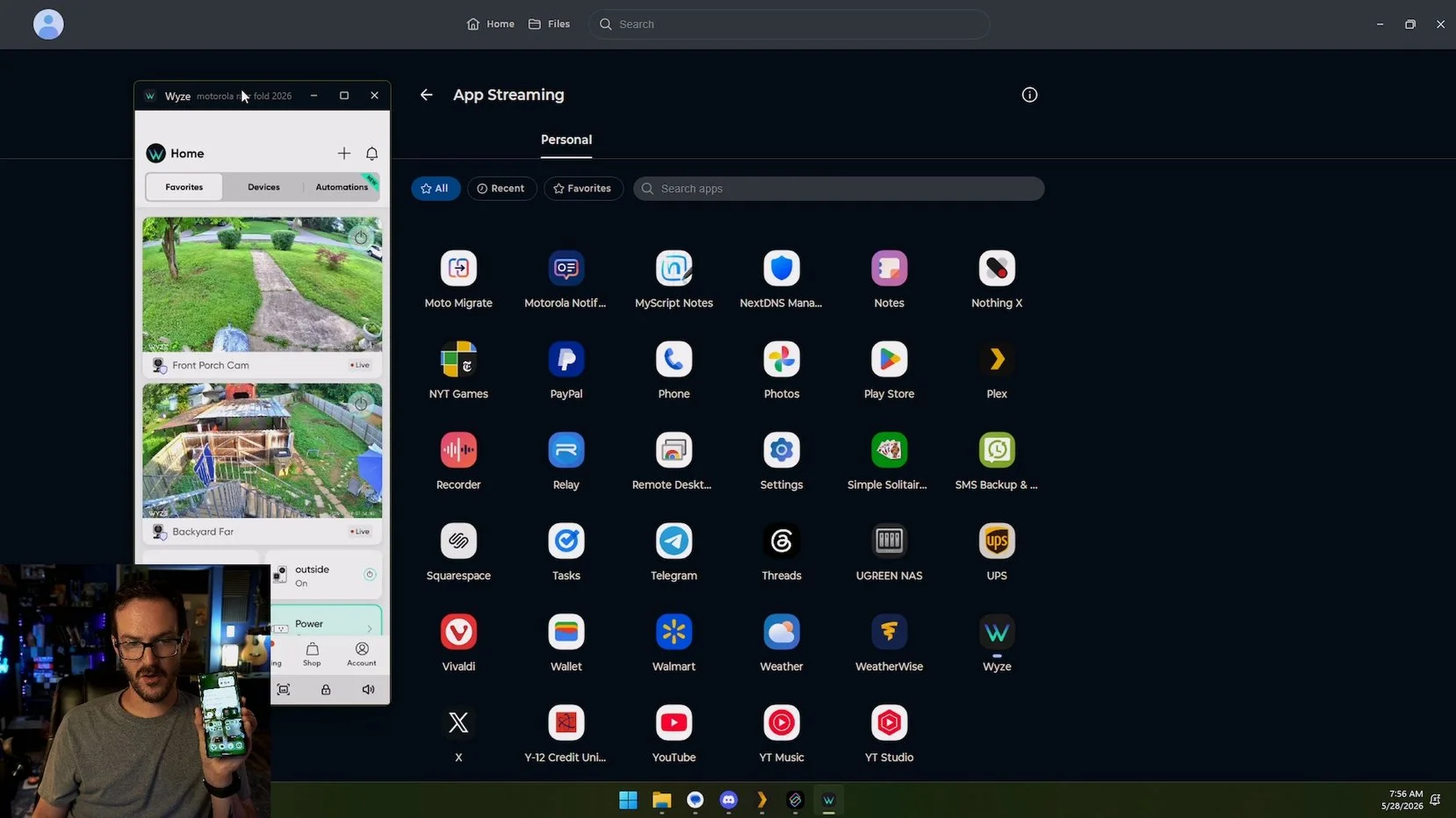Image resolution: width=1456 pixels, height=818 pixels.
Task: Open Windows Start menu
Action: pos(628,800)
